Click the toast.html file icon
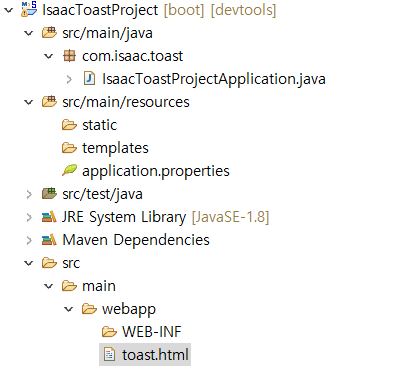Image resolution: width=396 pixels, height=369 pixels. pos(109,355)
